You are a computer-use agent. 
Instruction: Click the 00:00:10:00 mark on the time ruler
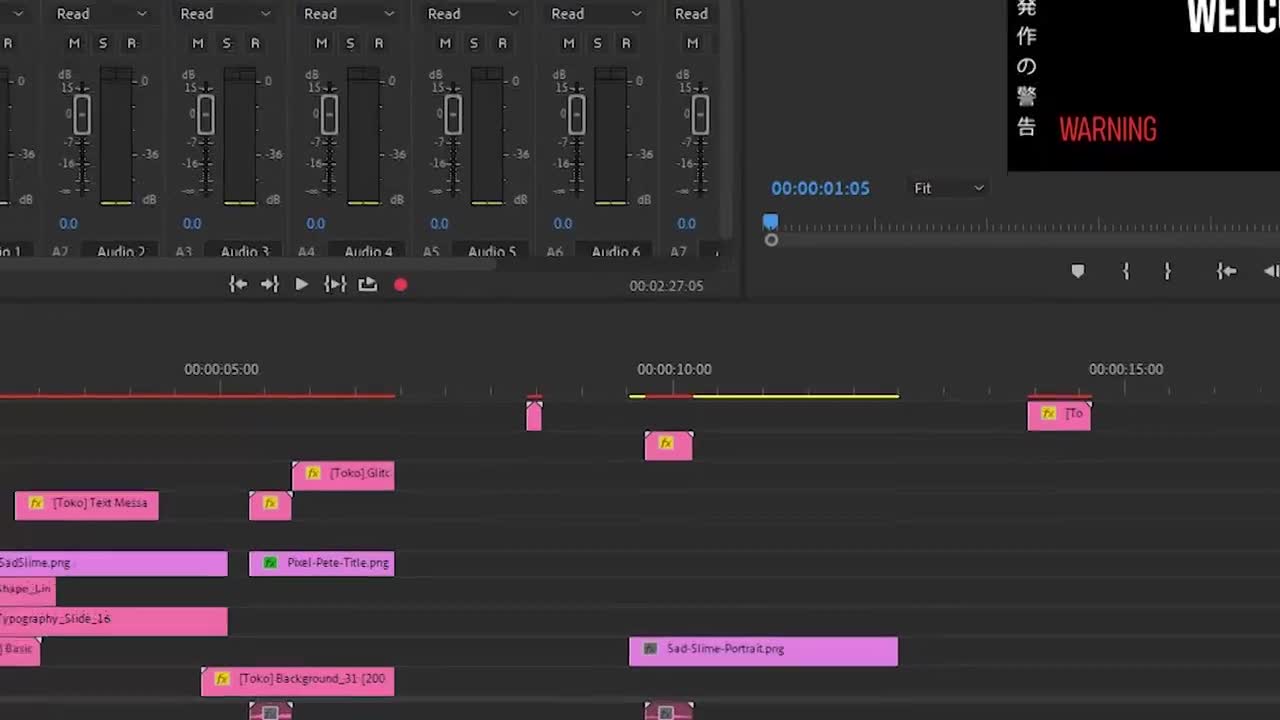coord(675,369)
